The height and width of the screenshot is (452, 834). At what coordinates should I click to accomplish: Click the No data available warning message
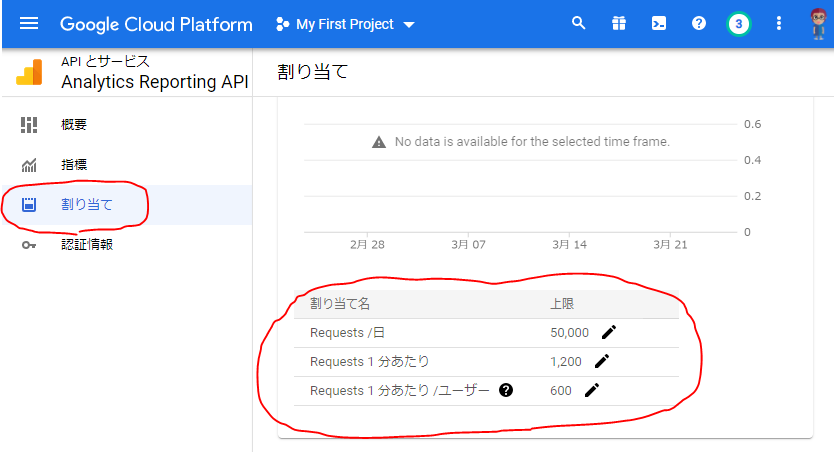(532, 141)
